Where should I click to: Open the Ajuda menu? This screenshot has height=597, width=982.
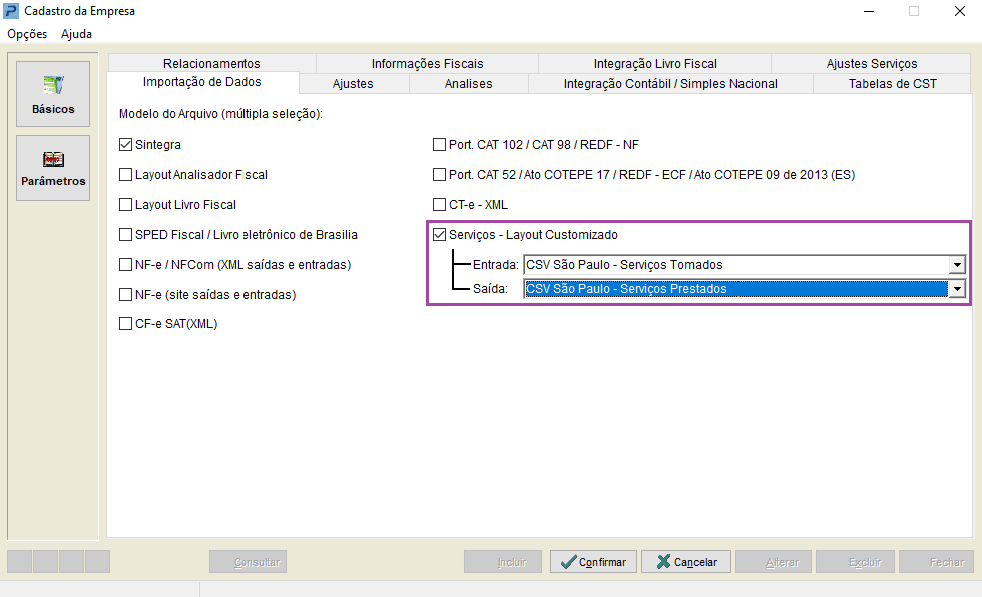pos(76,34)
